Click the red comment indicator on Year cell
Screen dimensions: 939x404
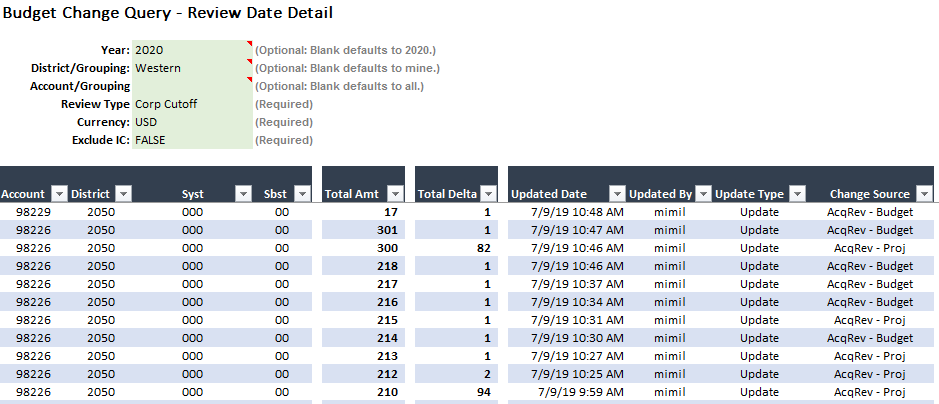pos(250,43)
